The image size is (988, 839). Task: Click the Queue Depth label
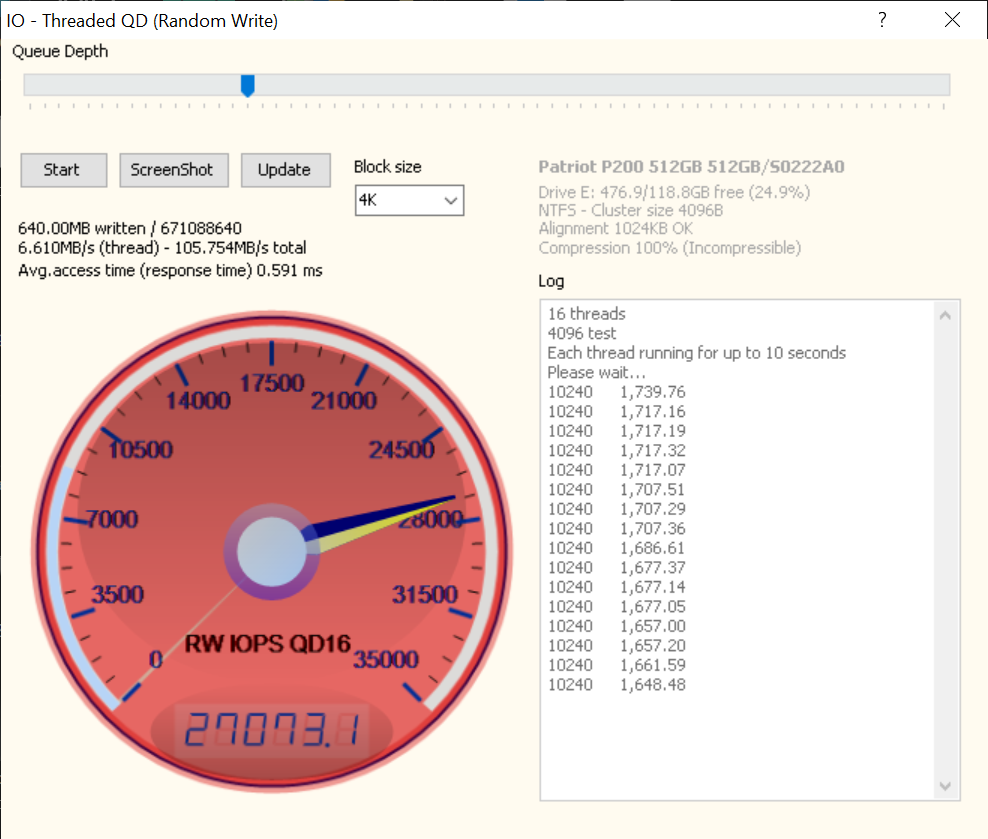(60, 52)
